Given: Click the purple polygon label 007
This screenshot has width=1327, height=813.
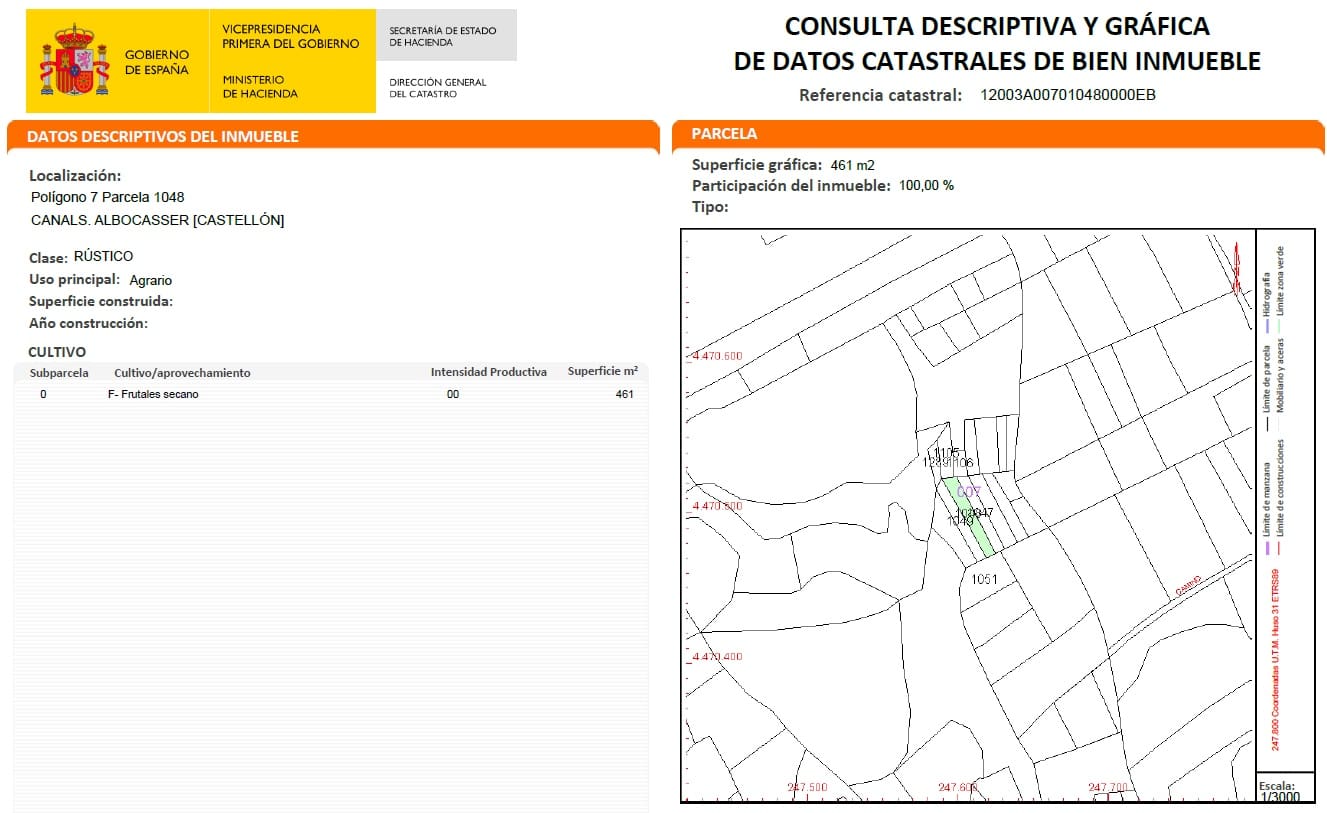Looking at the screenshot, I should pos(969,491).
